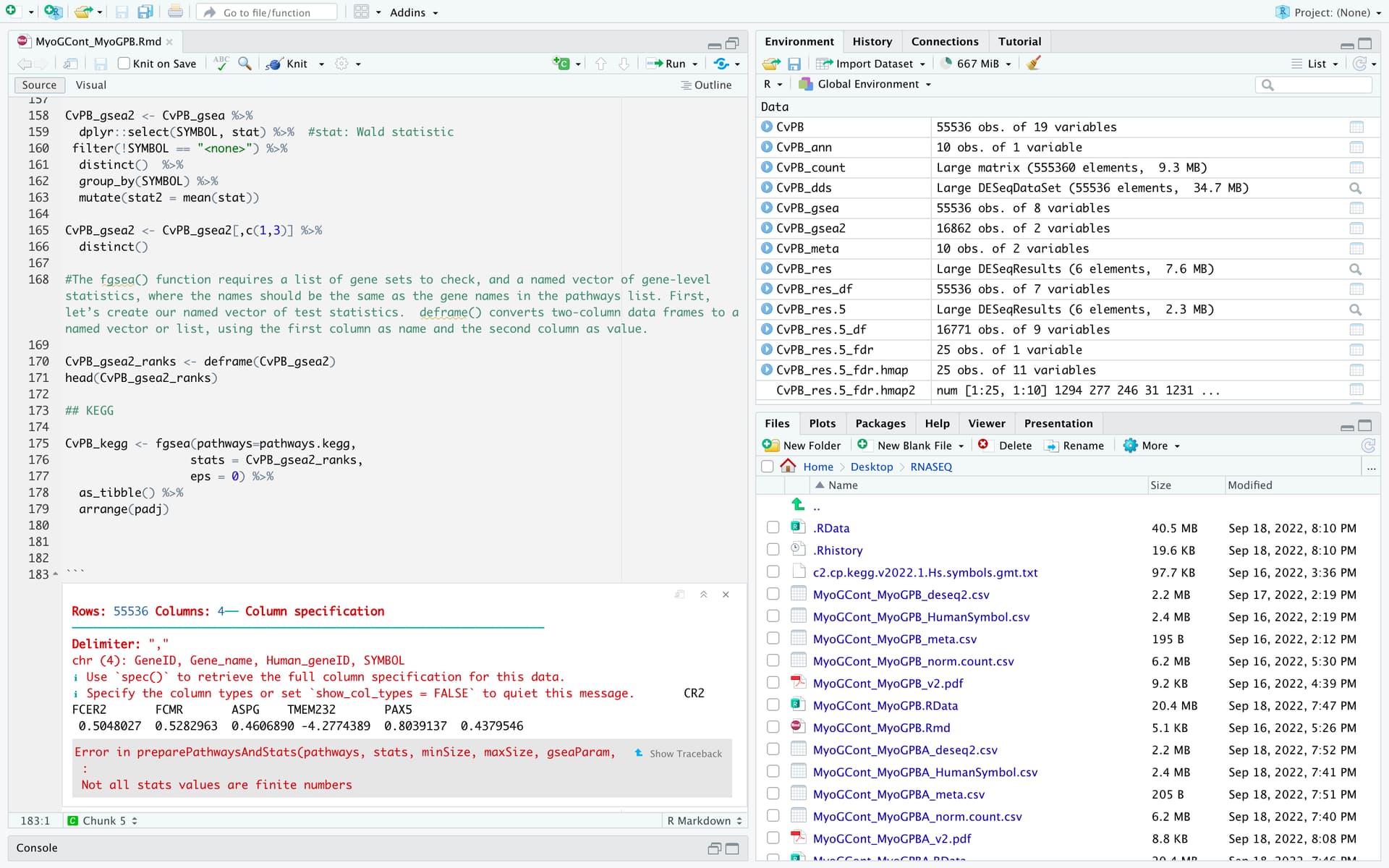This screenshot has height=868, width=1389.
Task: Click New Folder button
Action: click(x=802, y=446)
